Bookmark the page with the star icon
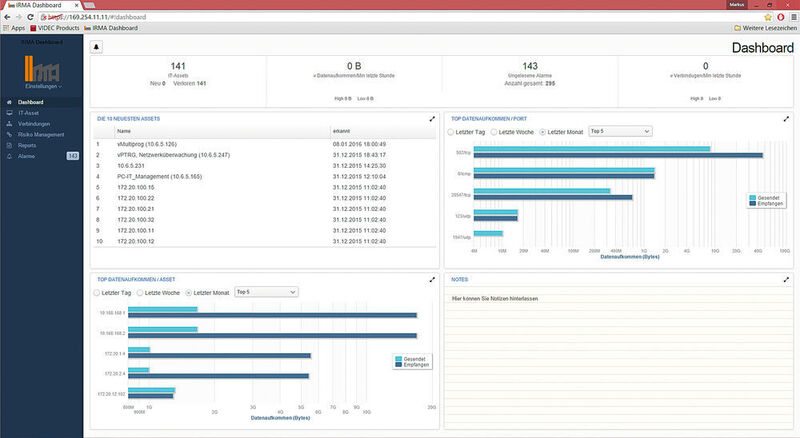Viewport: 800px width, 438px height. pyautogui.click(x=768, y=17)
